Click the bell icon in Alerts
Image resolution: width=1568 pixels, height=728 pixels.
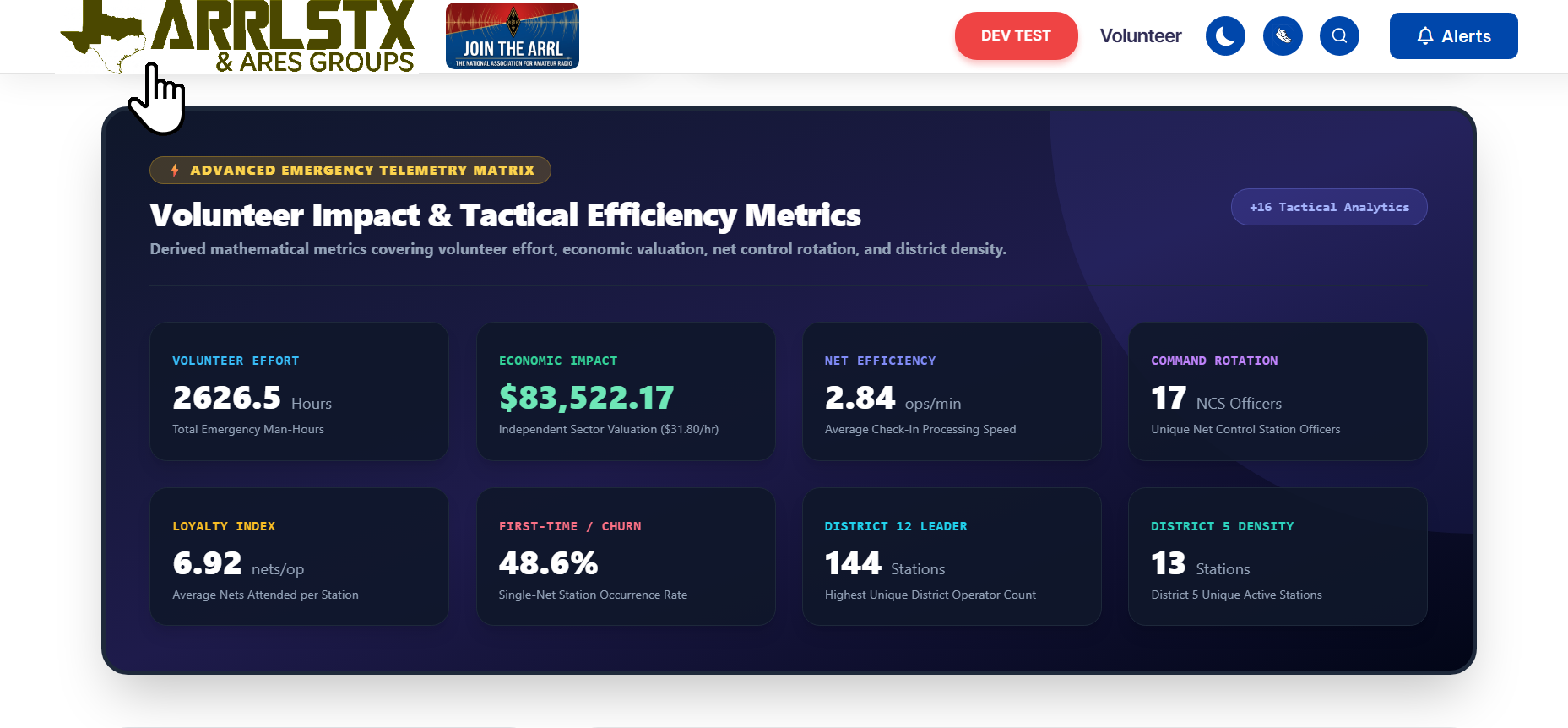(1425, 36)
